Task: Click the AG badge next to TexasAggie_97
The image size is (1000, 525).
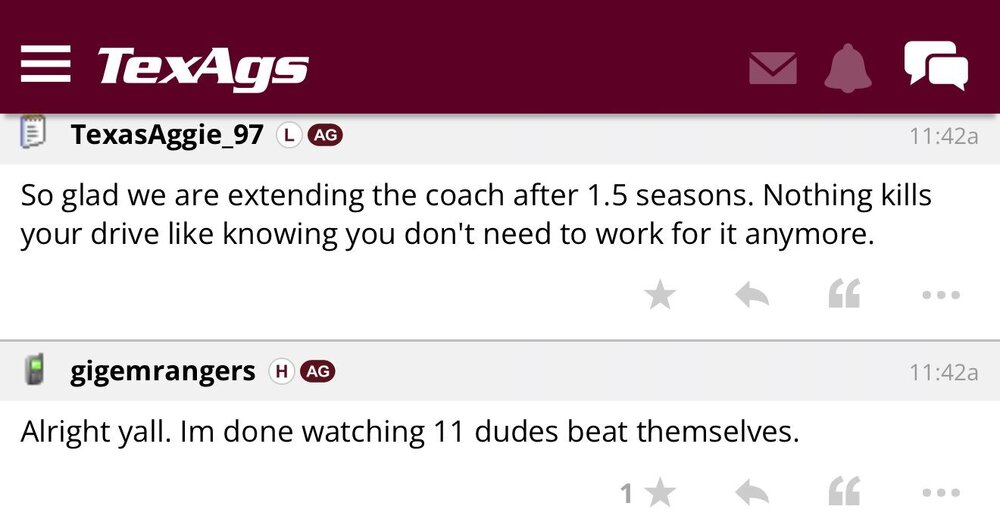Action: click(325, 136)
